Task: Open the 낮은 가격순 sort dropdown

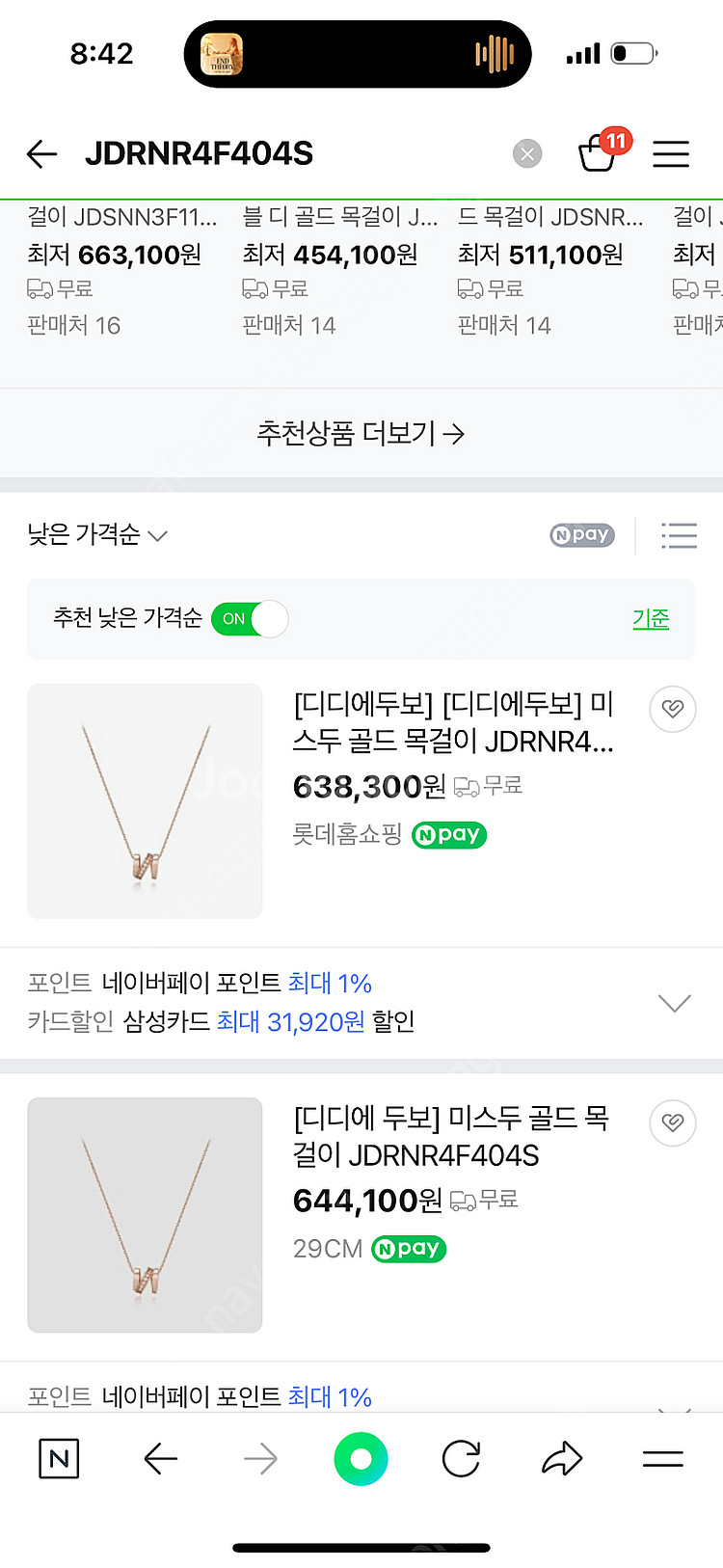Action: (97, 535)
